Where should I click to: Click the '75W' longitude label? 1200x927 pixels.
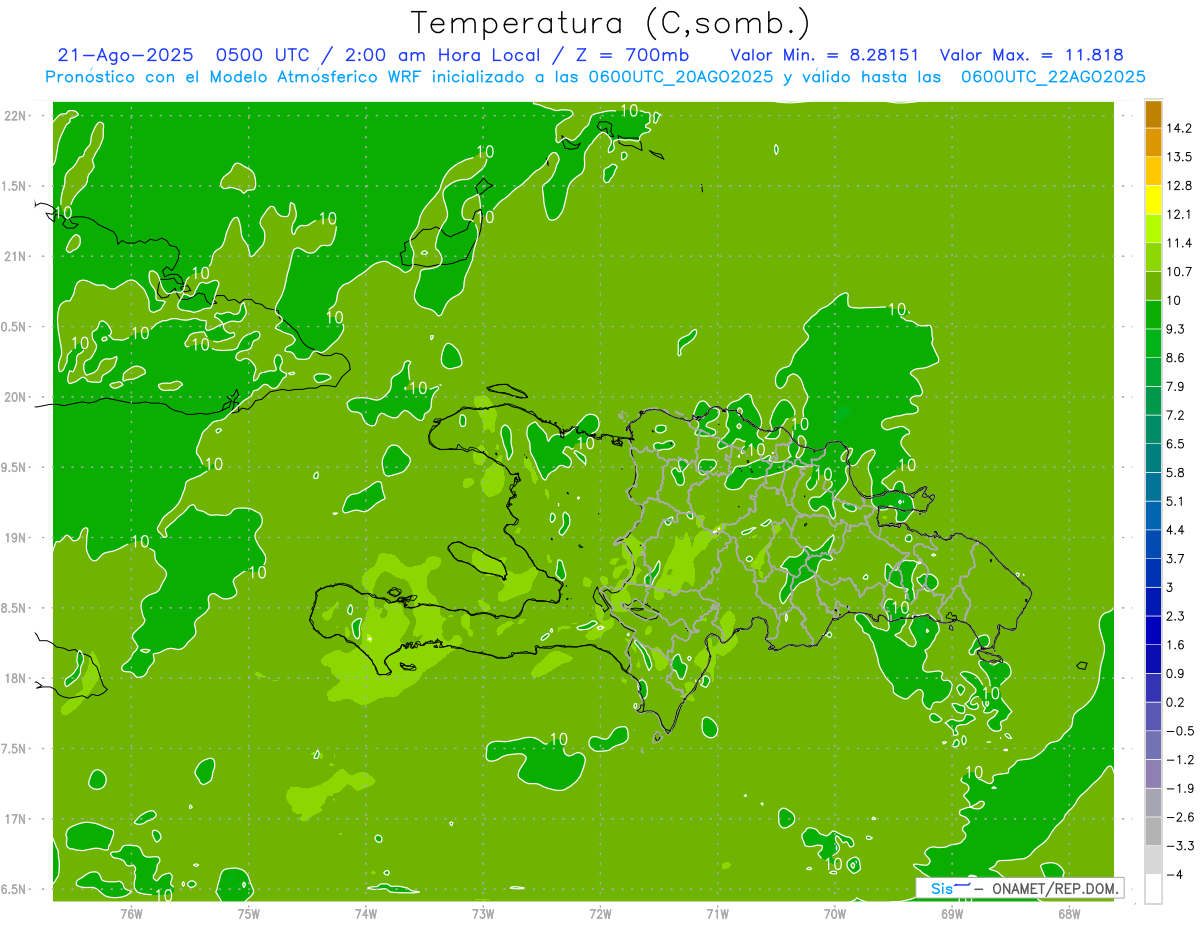point(249,914)
